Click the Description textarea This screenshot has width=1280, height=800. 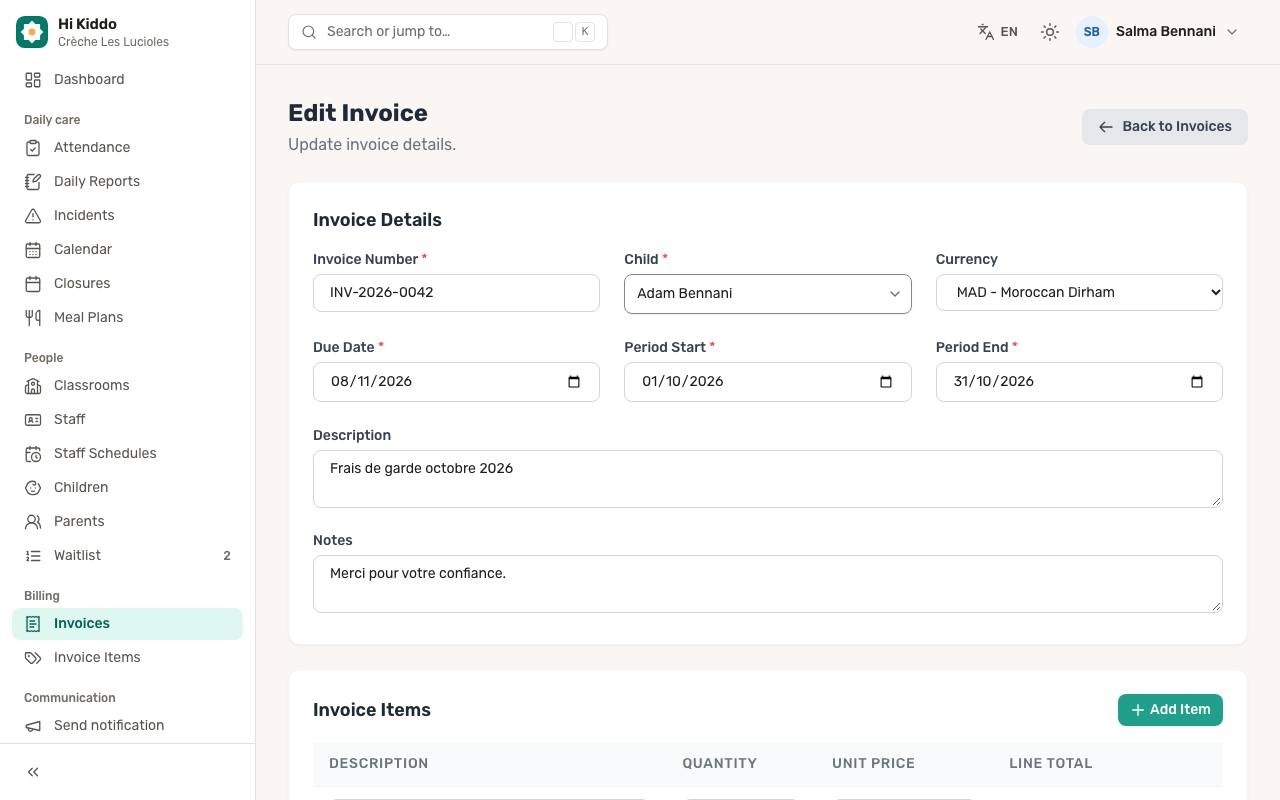(768, 478)
